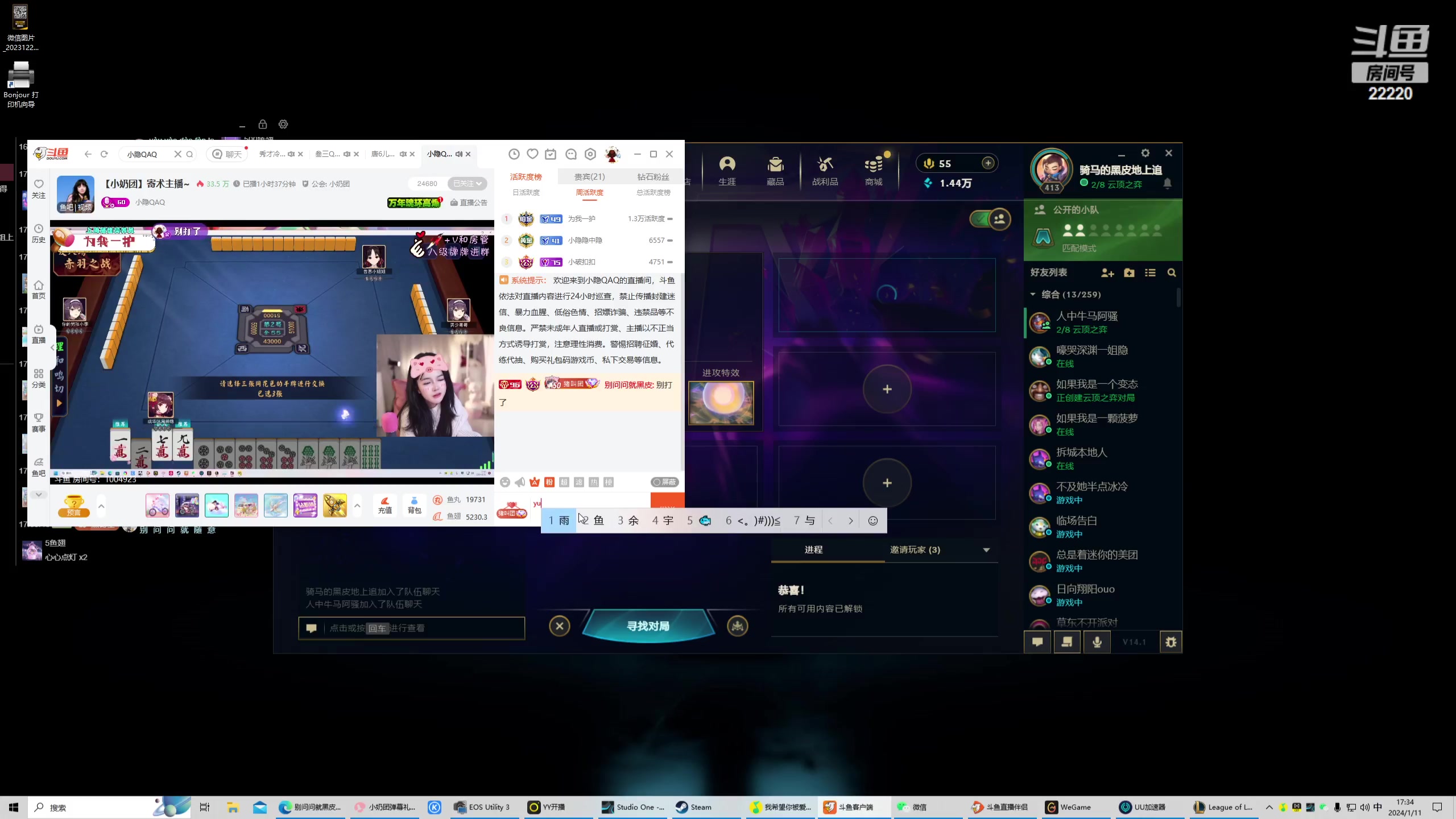Open the 聊天 chat button
Viewport: 1456px width, 819px height.
[228, 154]
